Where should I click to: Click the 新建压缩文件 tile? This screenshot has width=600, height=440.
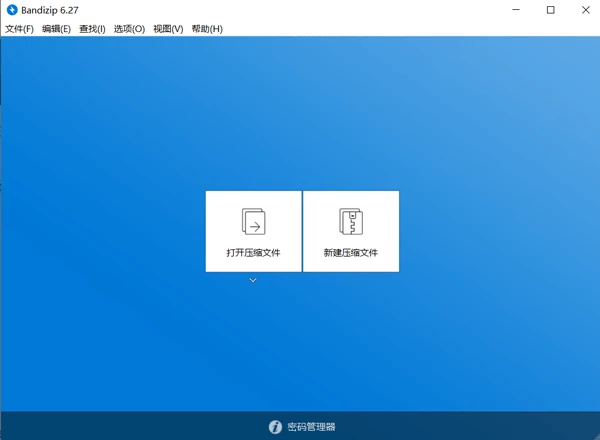(x=351, y=231)
